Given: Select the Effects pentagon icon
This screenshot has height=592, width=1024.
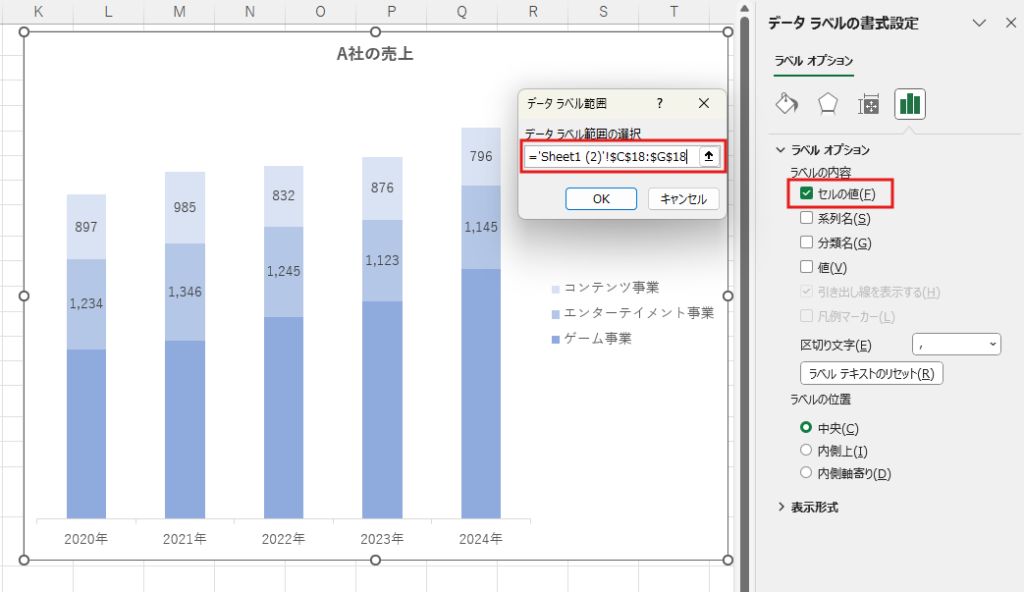Looking at the screenshot, I should [x=828, y=104].
